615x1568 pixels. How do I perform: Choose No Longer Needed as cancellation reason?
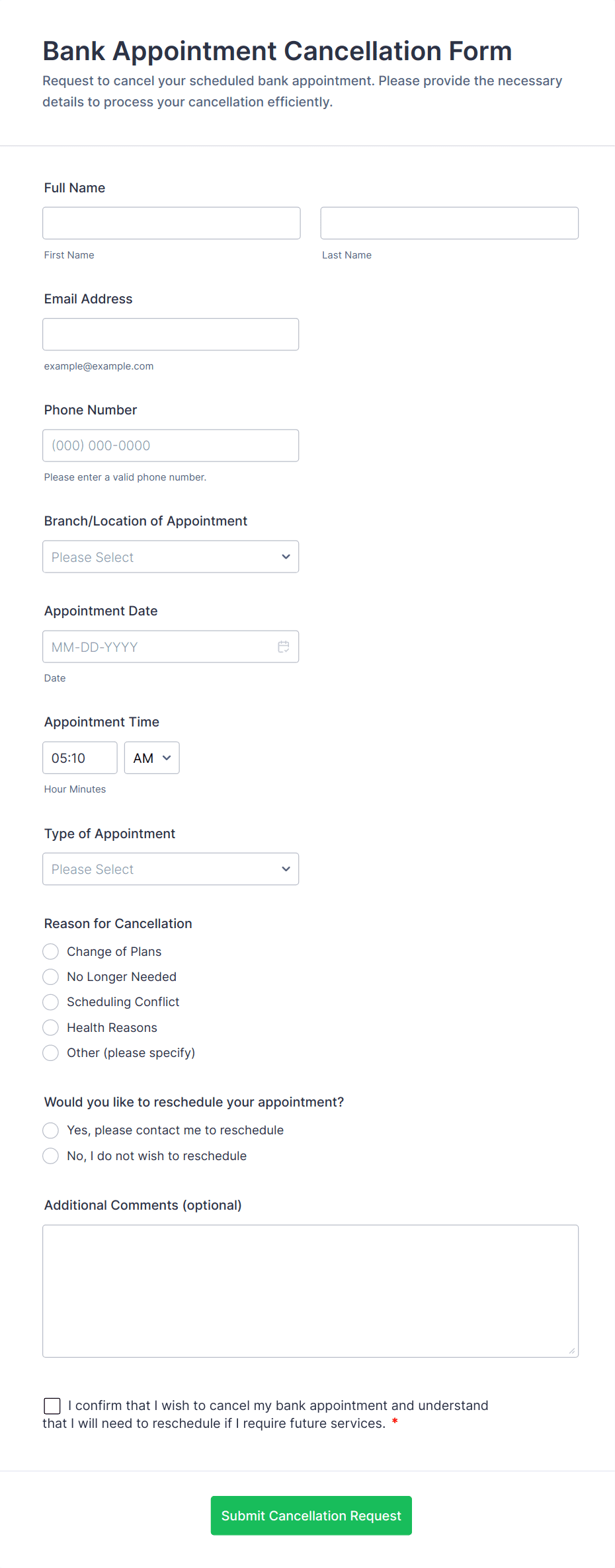coord(51,976)
